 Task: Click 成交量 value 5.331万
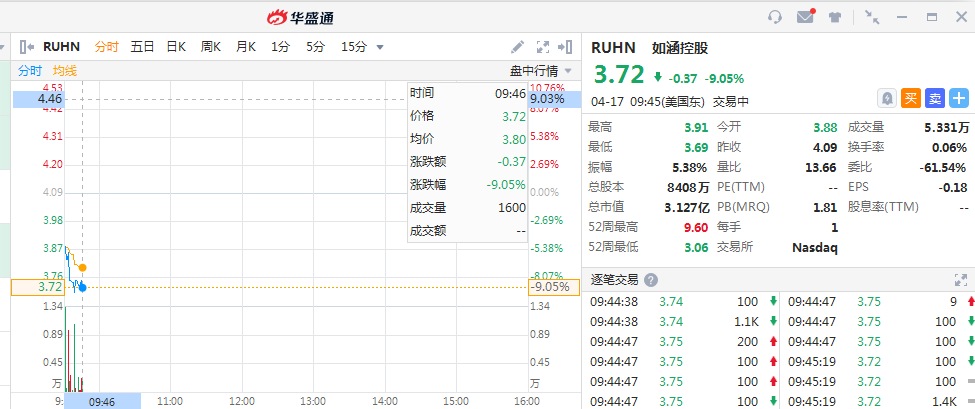click(946, 127)
